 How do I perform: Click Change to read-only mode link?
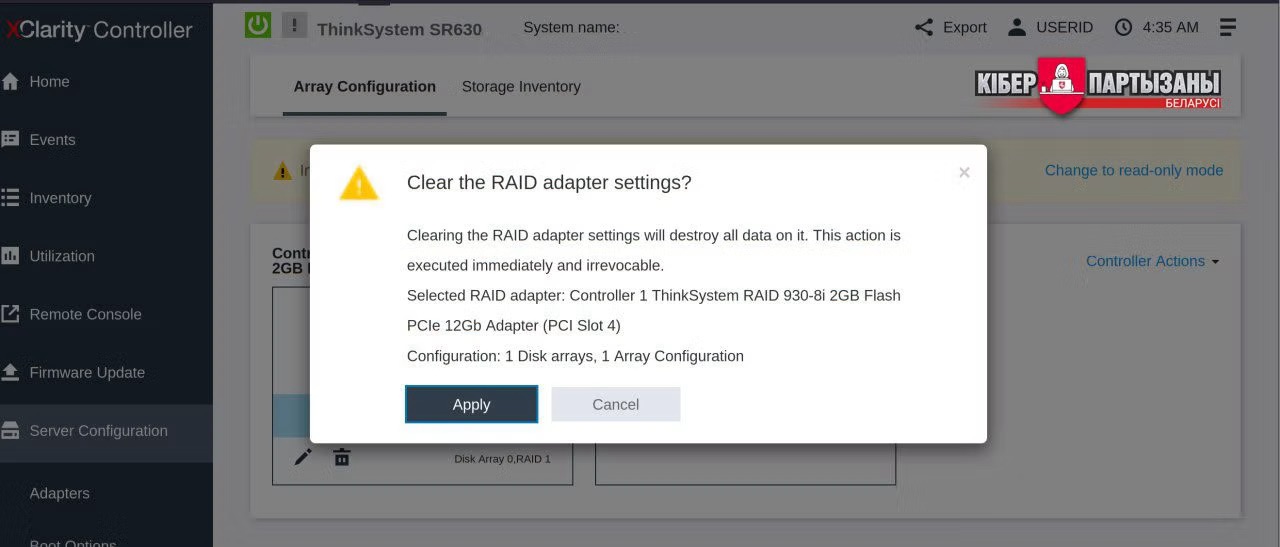[x=1133, y=171]
